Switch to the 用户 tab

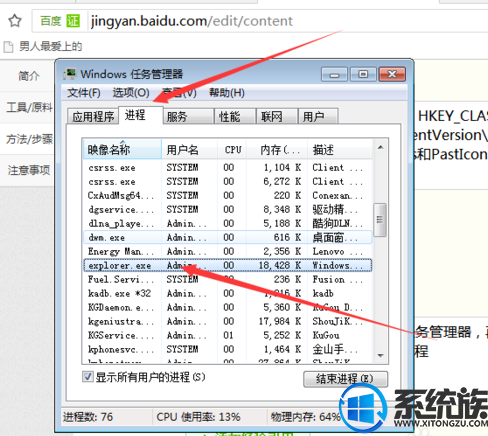click(318, 117)
